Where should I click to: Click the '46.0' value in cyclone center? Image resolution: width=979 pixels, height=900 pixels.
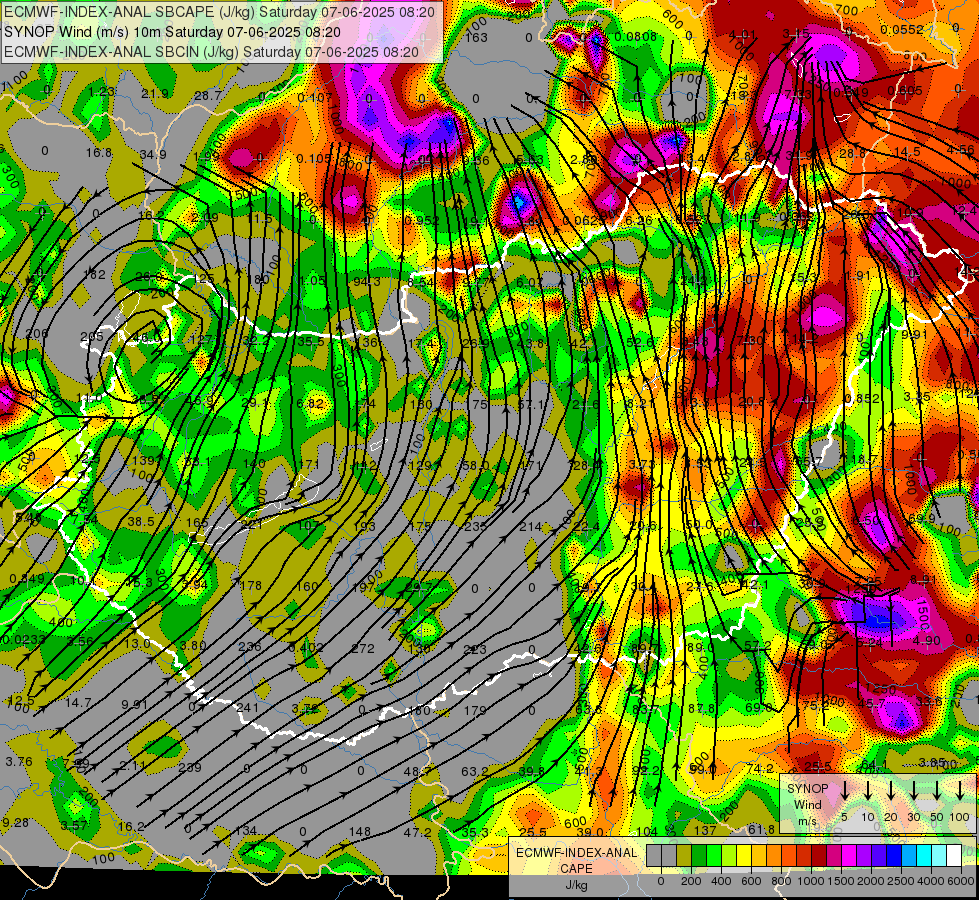coord(149,338)
